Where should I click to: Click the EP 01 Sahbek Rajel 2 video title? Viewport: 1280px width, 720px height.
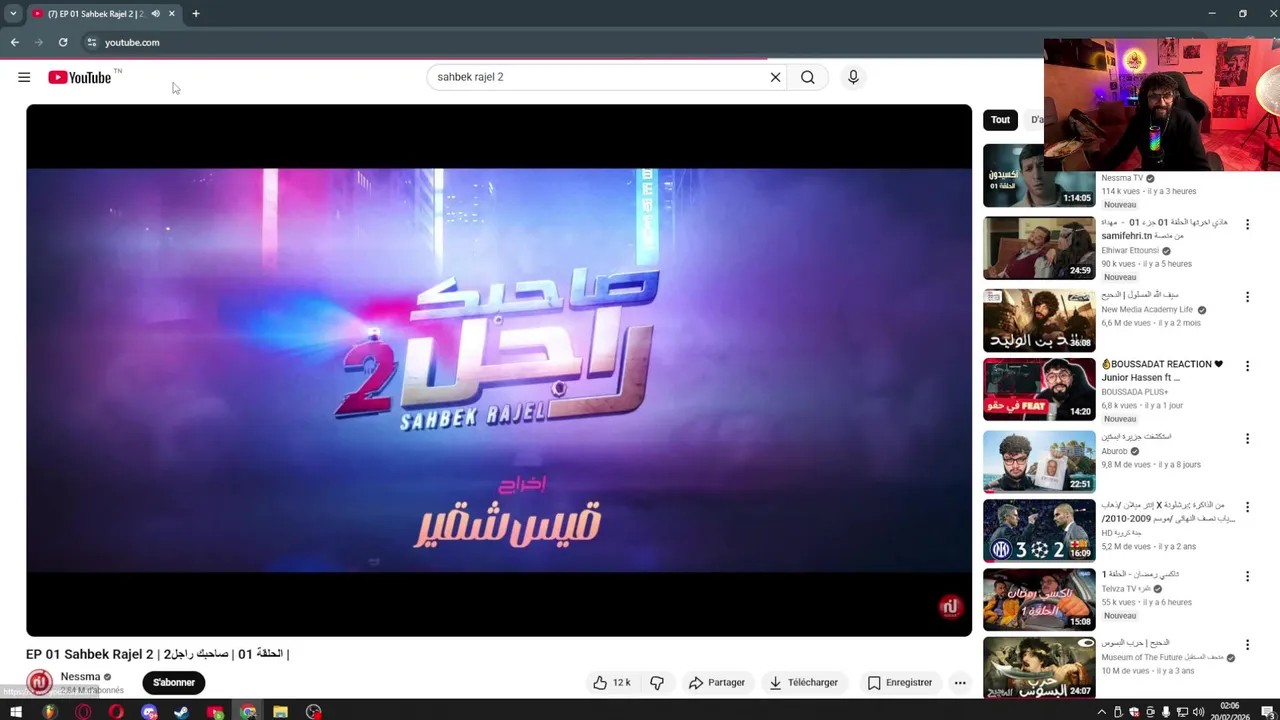pyautogui.click(x=157, y=654)
